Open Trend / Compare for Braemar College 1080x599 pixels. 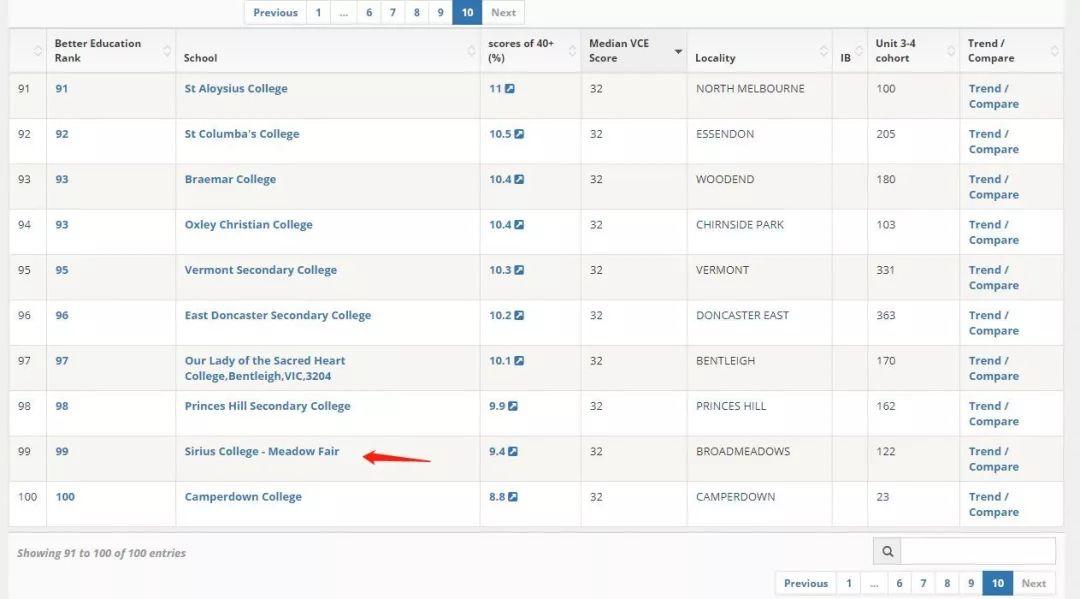tap(993, 187)
